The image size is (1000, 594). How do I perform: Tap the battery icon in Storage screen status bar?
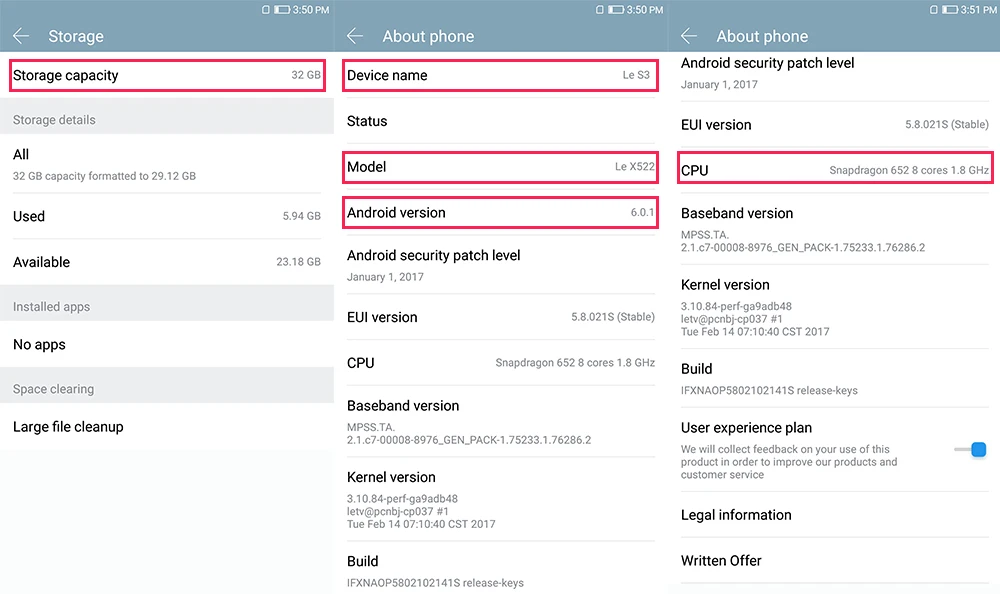(x=282, y=10)
